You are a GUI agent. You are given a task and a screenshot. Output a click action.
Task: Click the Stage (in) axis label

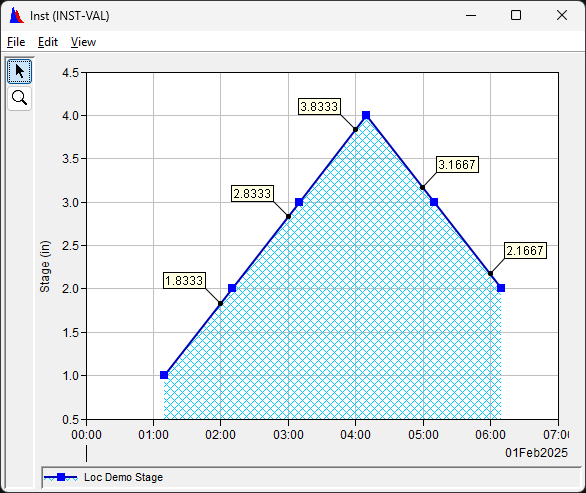pyautogui.click(x=45, y=266)
